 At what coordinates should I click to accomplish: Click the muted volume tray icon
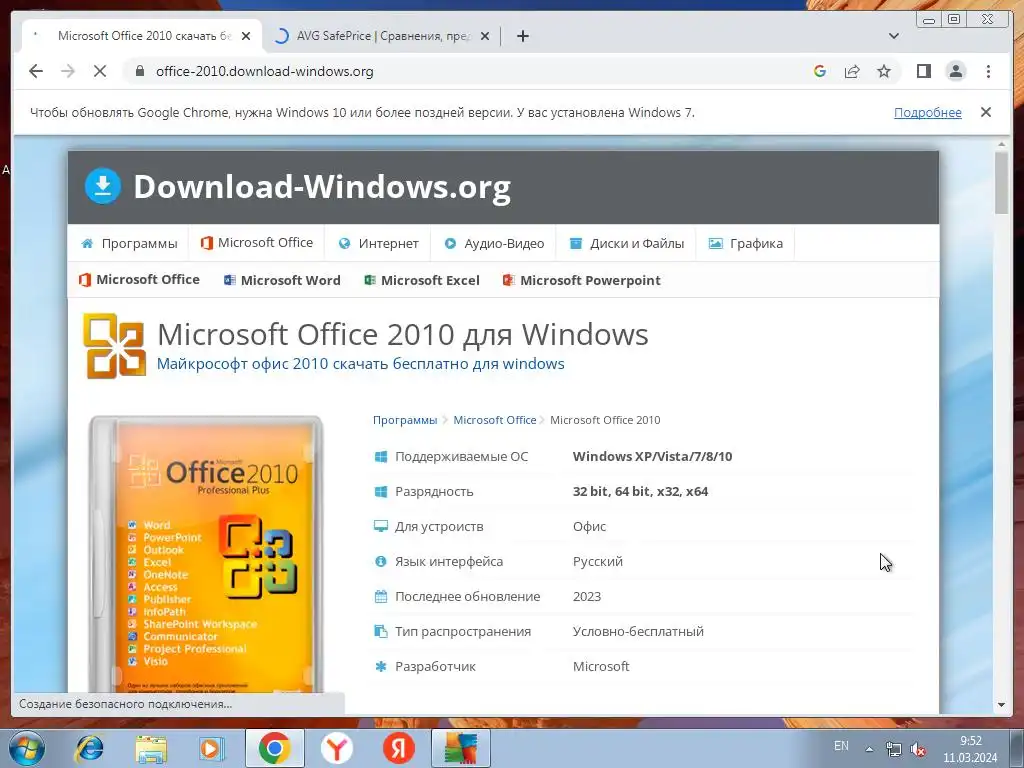(918, 749)
